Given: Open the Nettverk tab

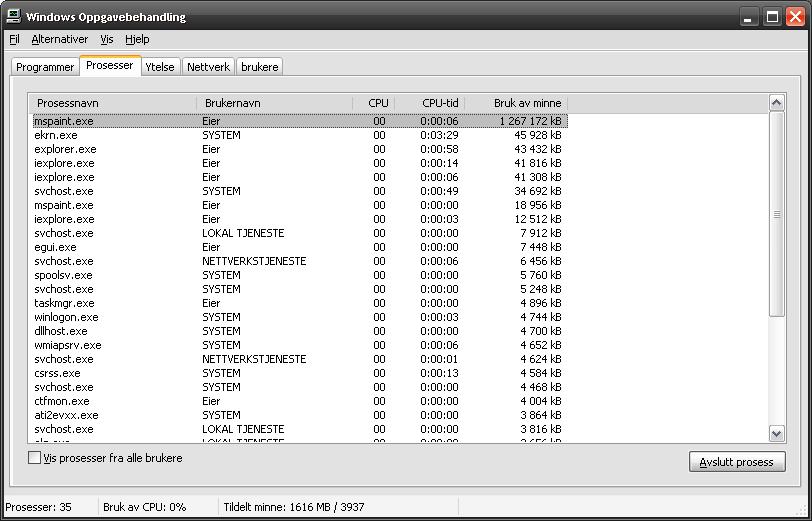Looking at the screenshot, I should [x=208, y=67].
